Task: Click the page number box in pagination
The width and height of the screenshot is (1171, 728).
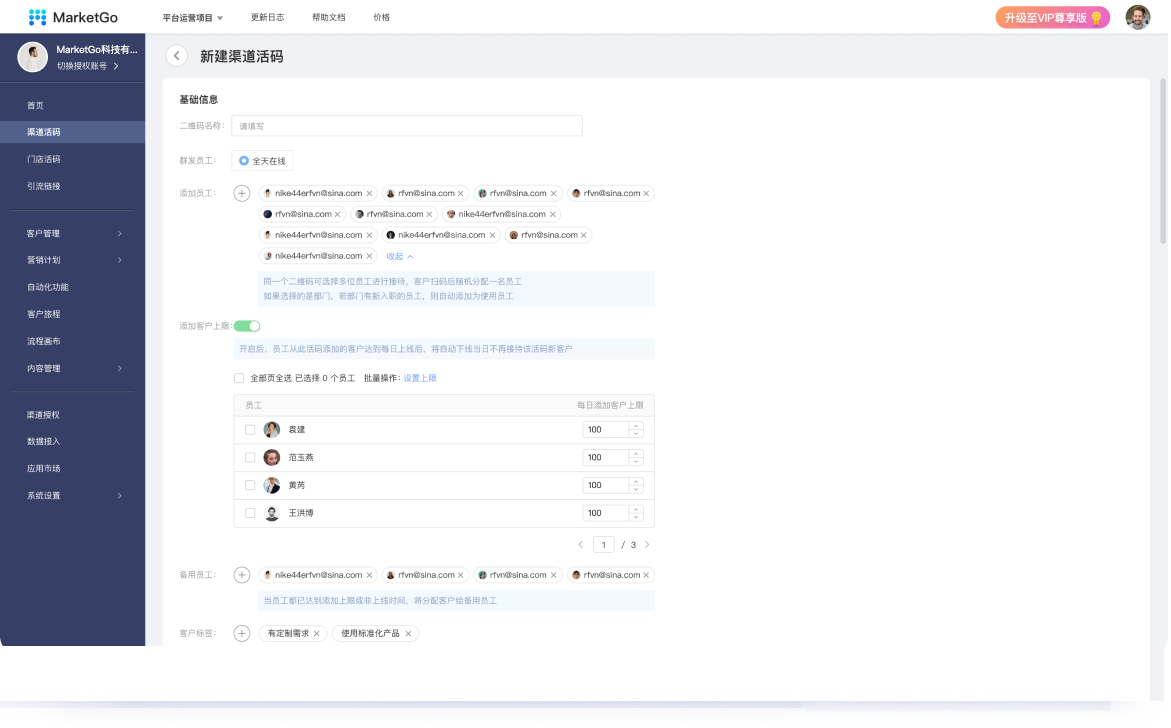Action: [x=603, y=545]
